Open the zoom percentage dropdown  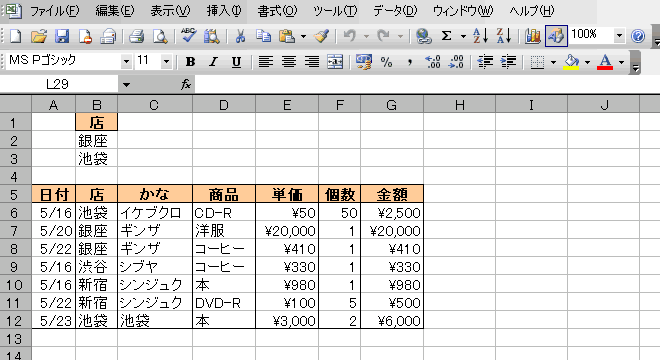[619, 36]
